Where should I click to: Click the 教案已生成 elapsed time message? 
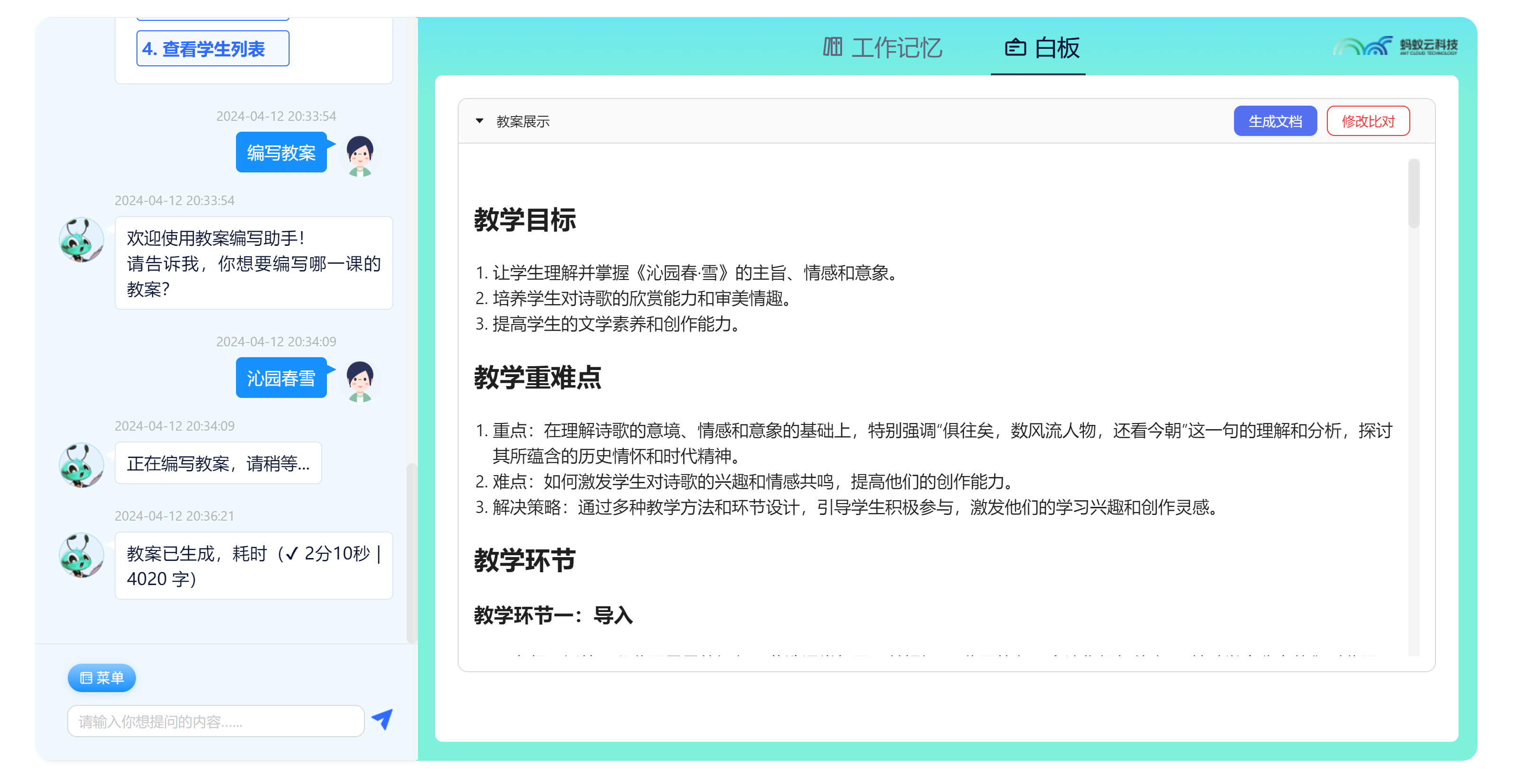[x=254, y=566]
